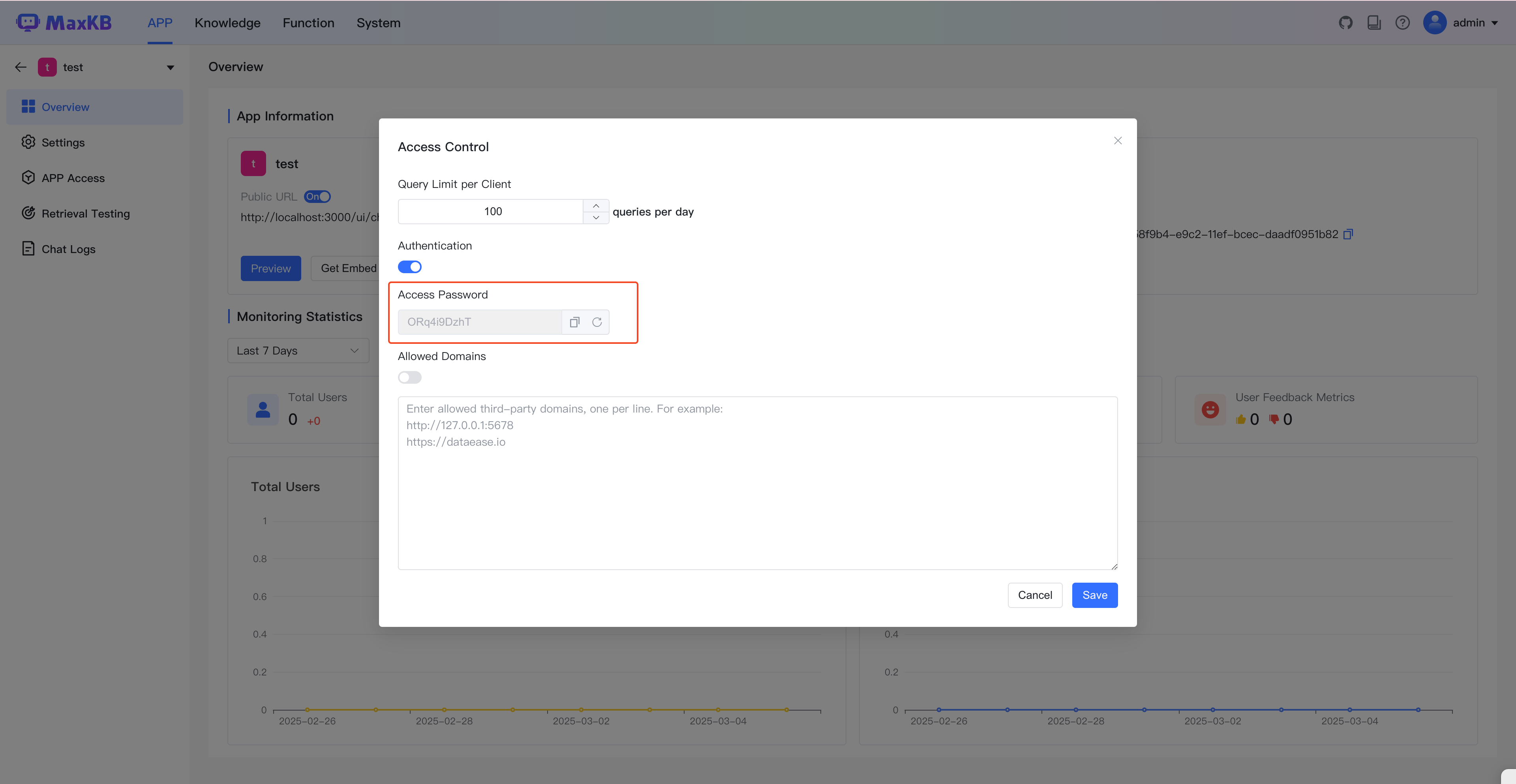Screen dimensions: 1516x784
Task: Select Overview in the sidebar
Action: (95, 107)
